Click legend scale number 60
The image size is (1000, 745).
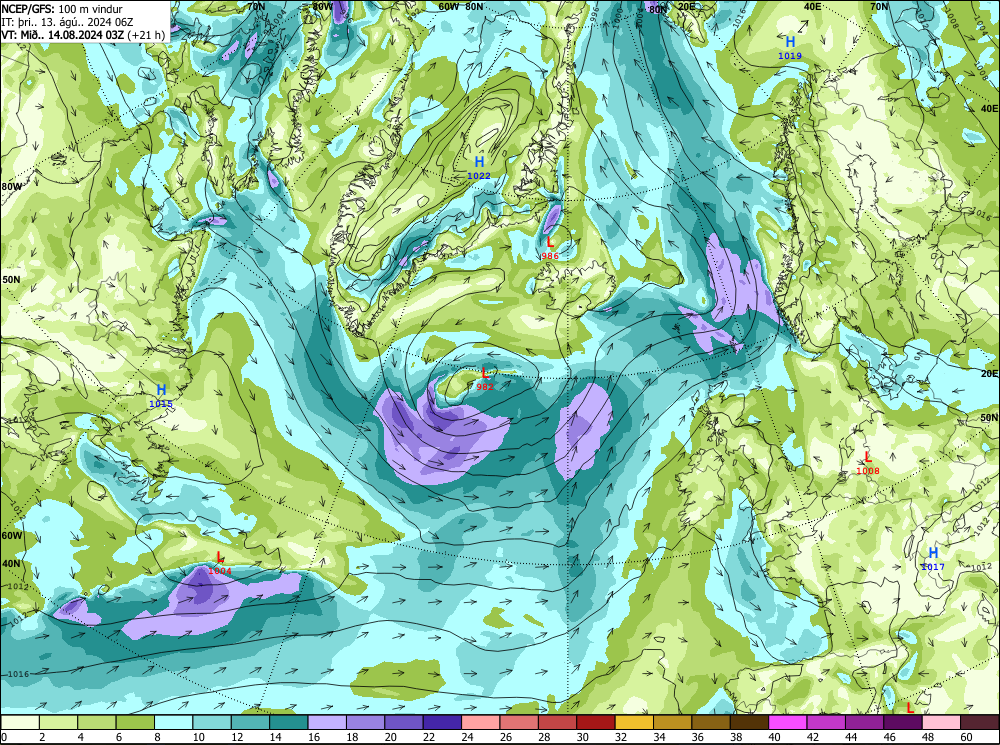pyautogui.click(x=966, y=737)
